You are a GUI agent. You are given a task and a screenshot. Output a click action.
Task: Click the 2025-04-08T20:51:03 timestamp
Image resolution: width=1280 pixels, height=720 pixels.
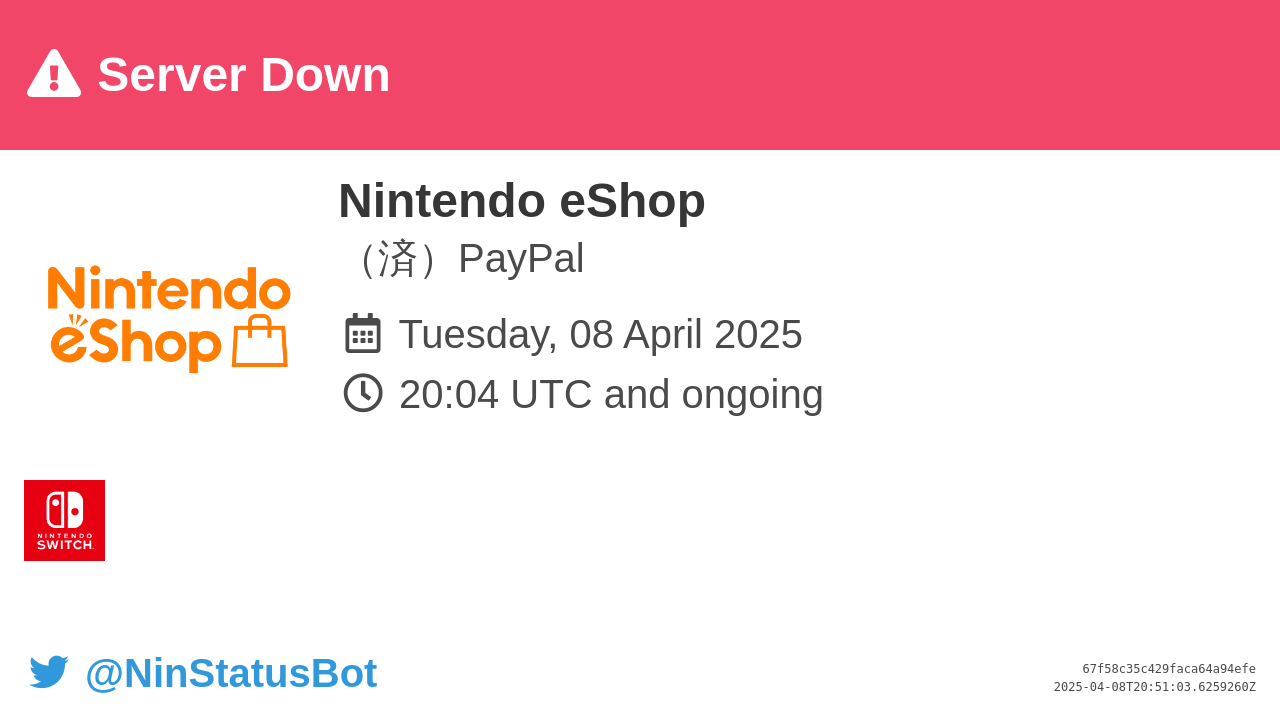(x=1155, y=687)
